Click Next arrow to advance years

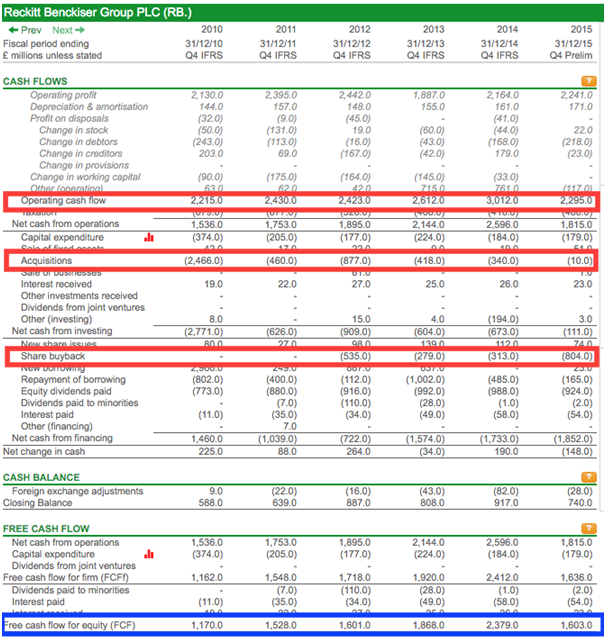(x=69, y=30)
